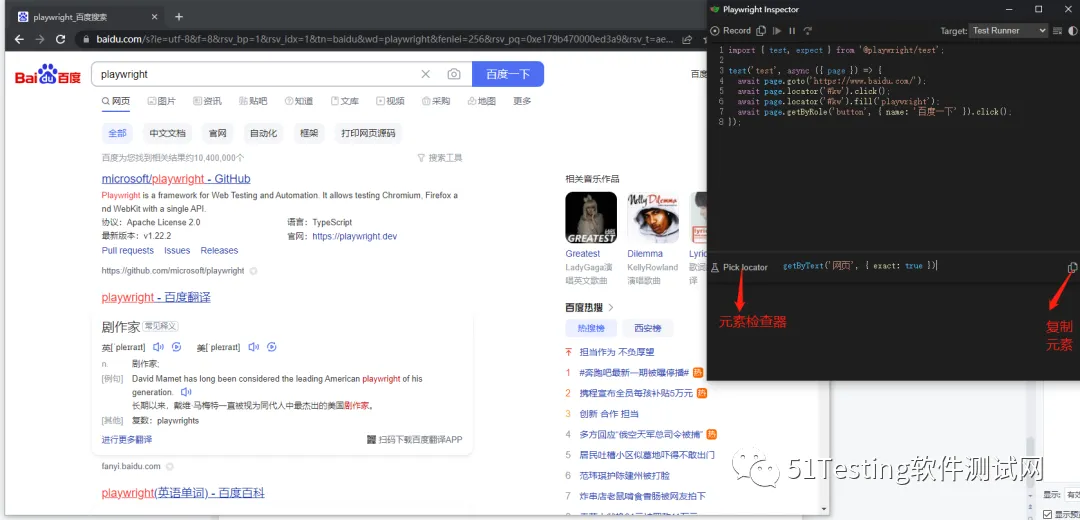
Task: Close the playwright_百度搜索 tab
Action: tap(155, 17)
